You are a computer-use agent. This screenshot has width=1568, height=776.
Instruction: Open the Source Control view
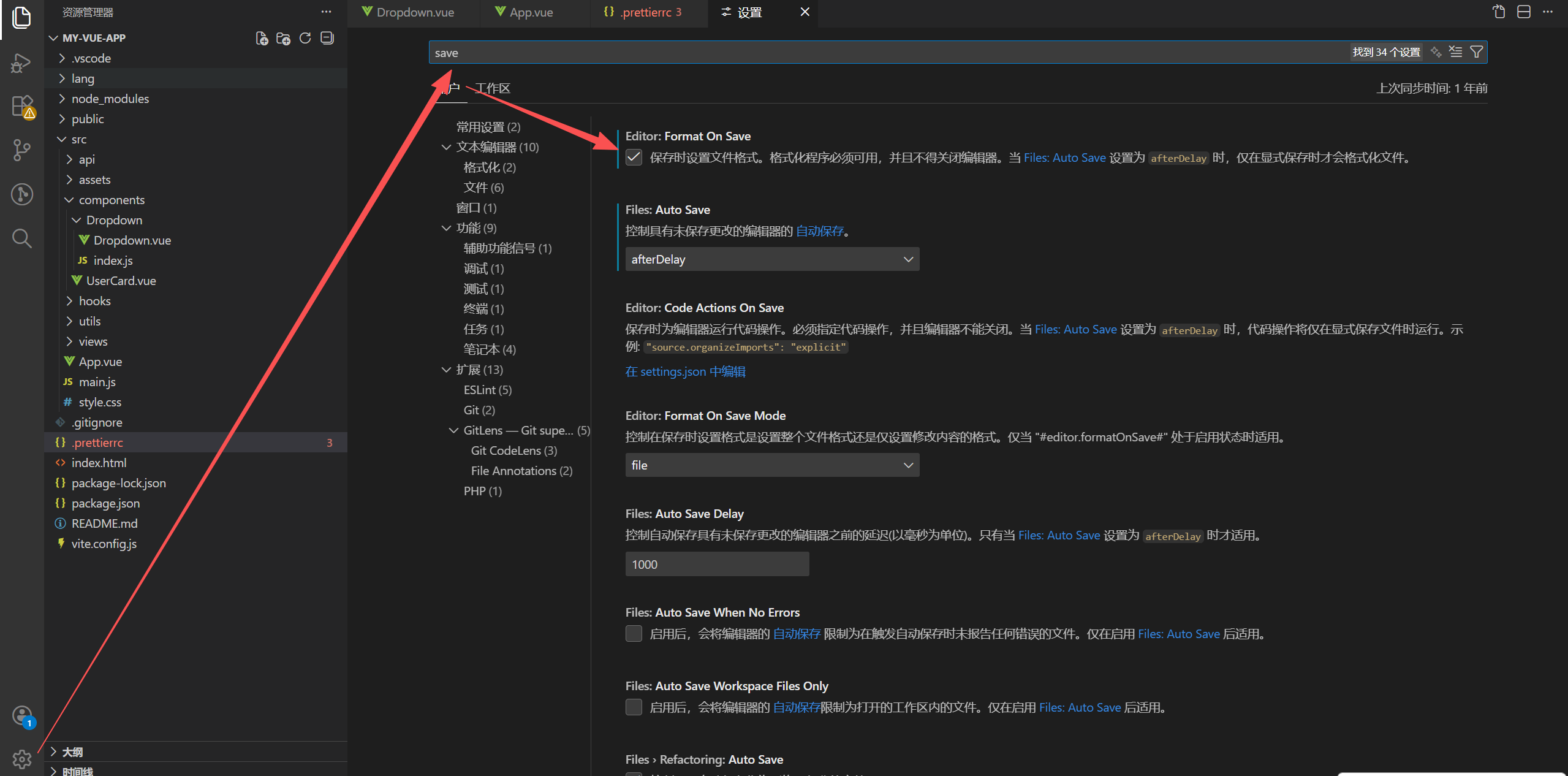point(21,150)
